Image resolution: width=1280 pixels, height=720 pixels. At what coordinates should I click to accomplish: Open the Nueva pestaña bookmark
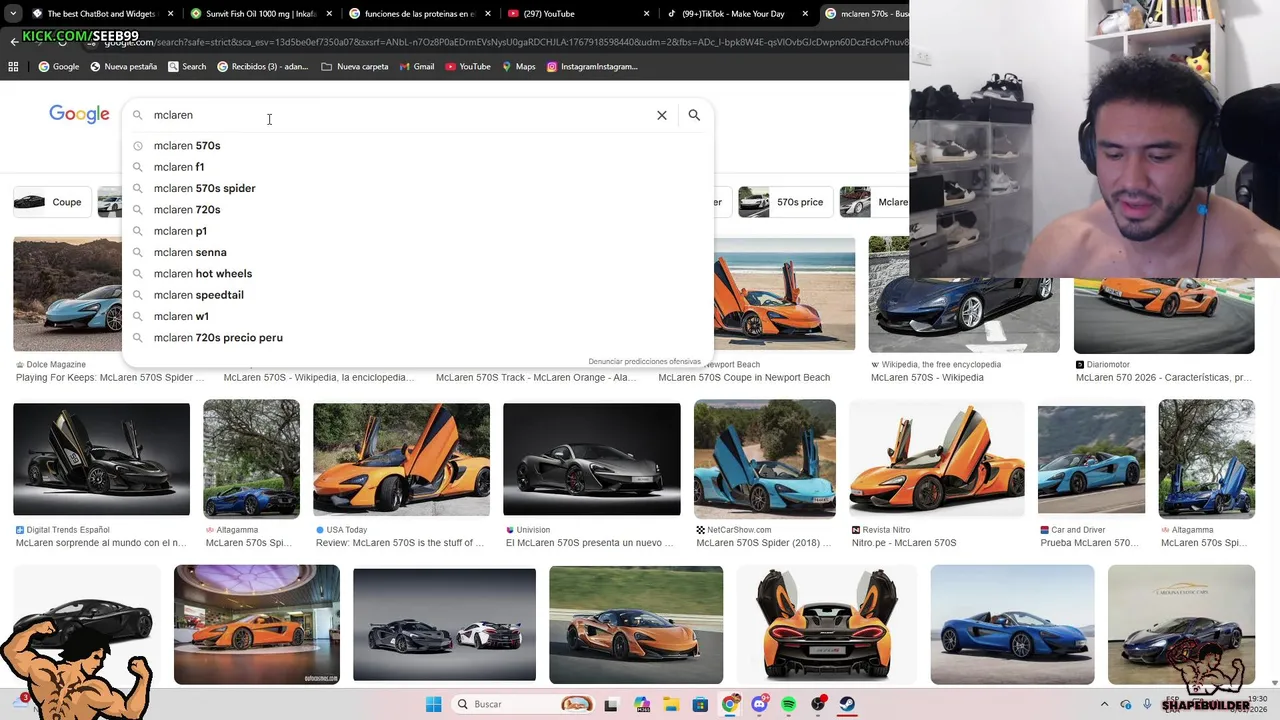[123, 67]
